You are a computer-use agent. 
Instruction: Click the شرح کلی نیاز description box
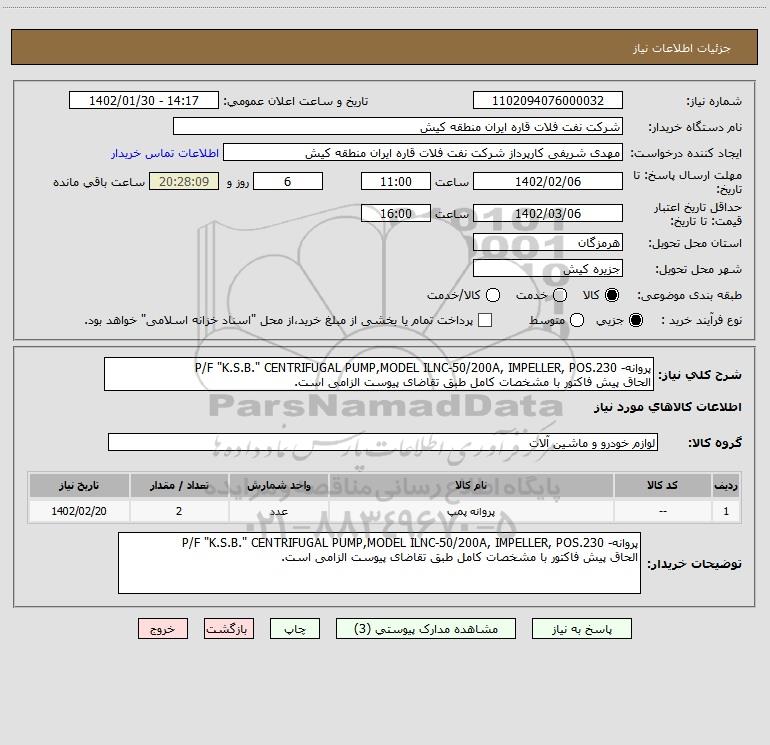[379, 374]
